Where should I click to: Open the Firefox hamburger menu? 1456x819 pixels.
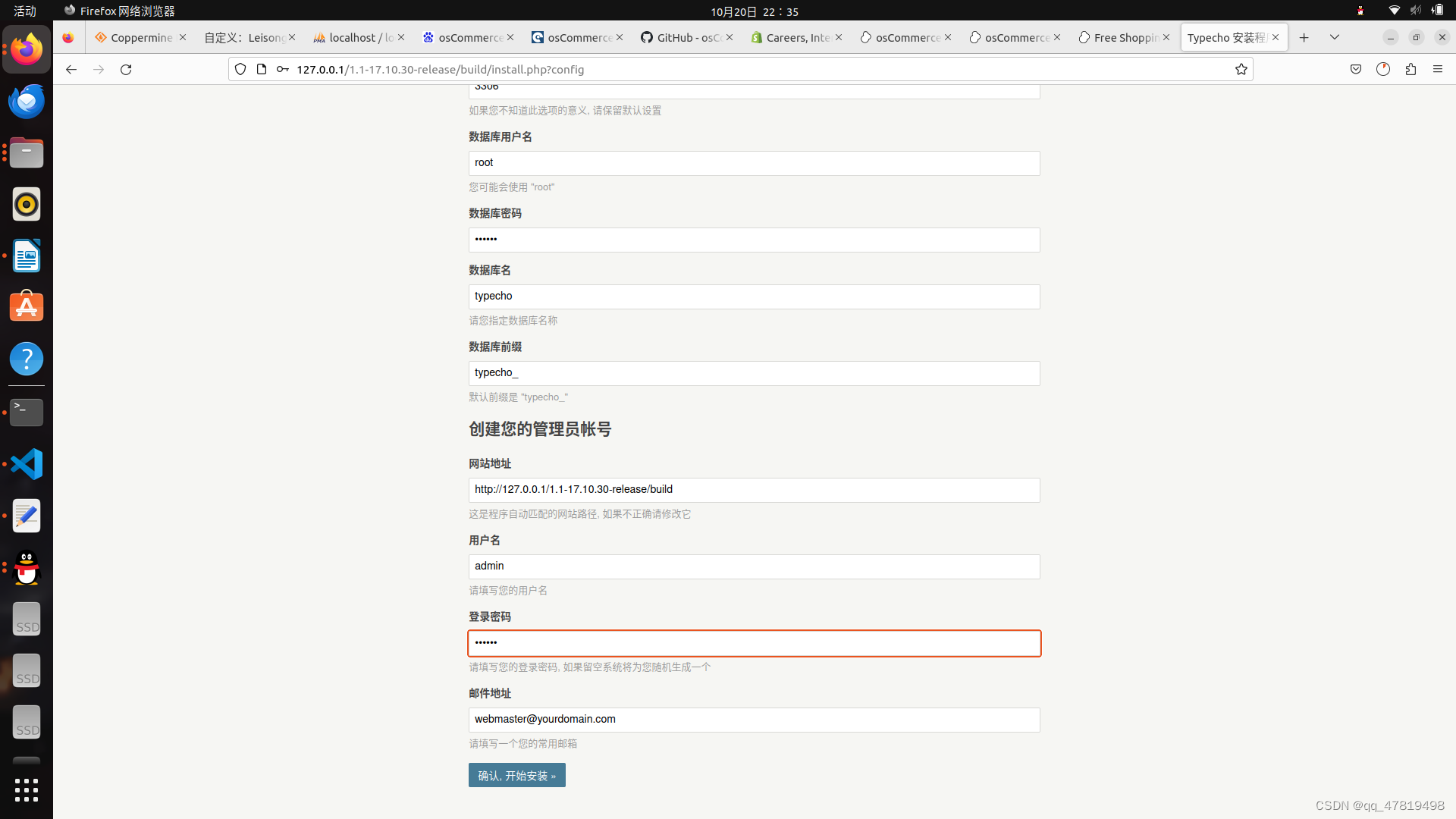point(1439,69)
